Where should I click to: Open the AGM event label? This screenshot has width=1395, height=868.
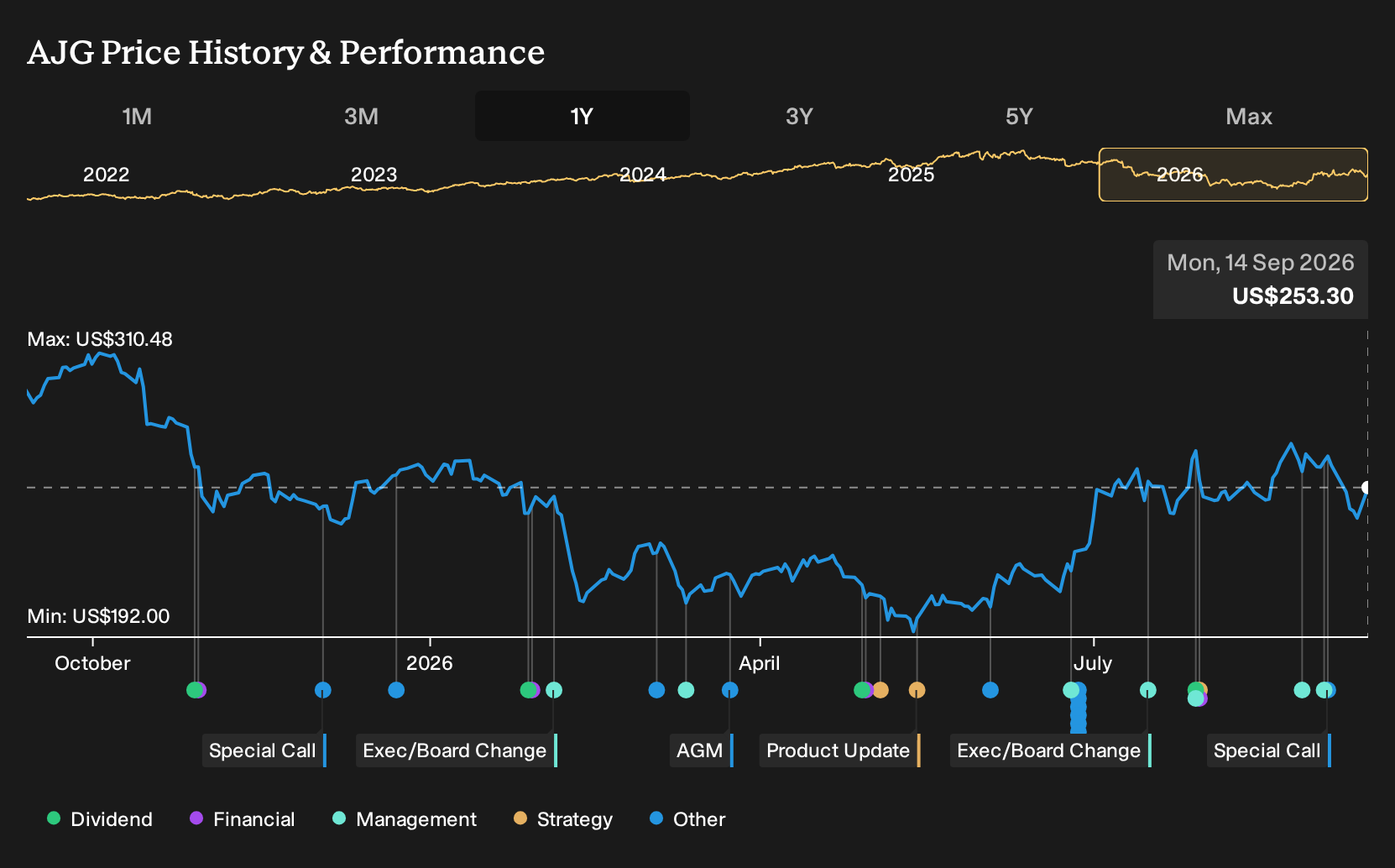pyautogui.click(x=701, y=750)
